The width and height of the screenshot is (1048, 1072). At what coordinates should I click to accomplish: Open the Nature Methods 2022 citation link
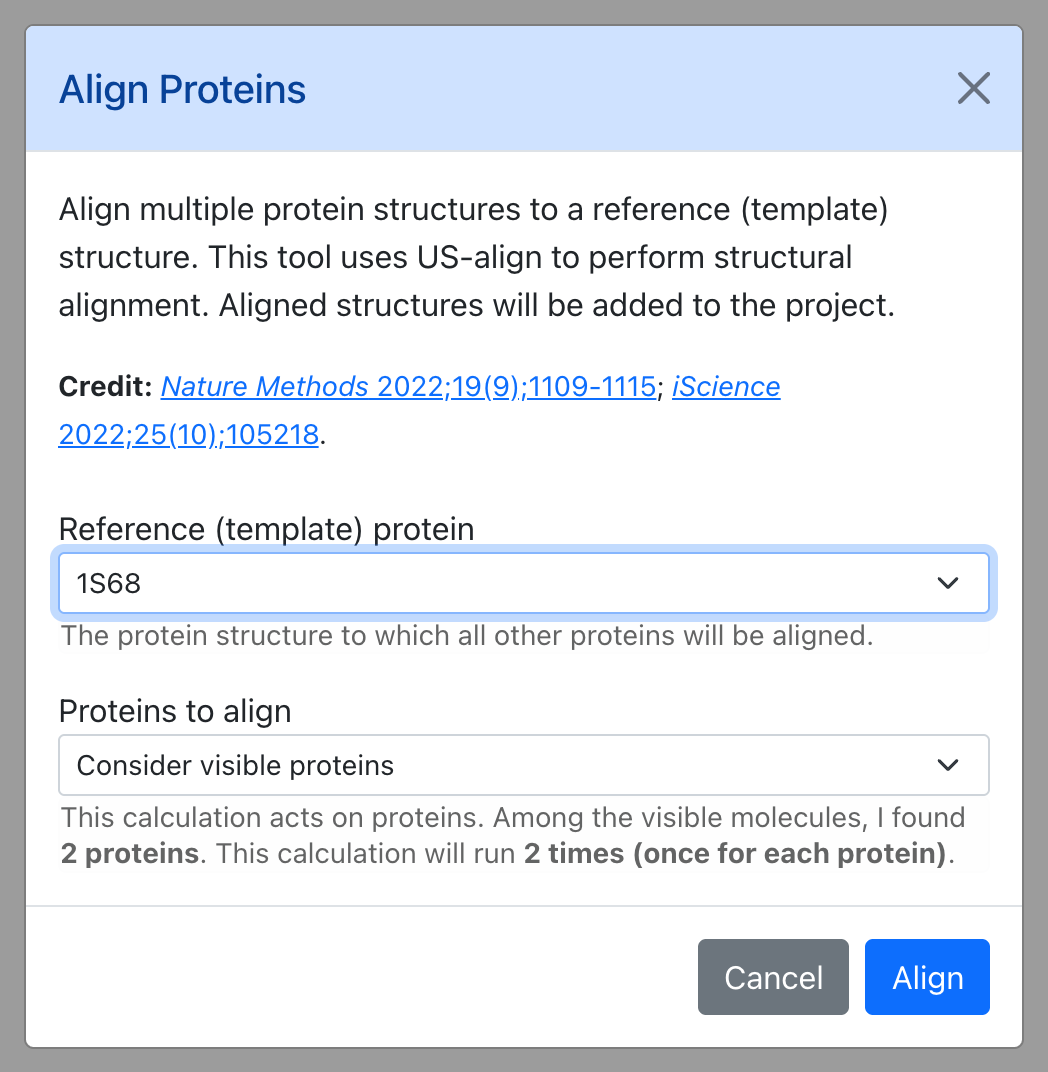pyautogui.click(x=408, y=386)
